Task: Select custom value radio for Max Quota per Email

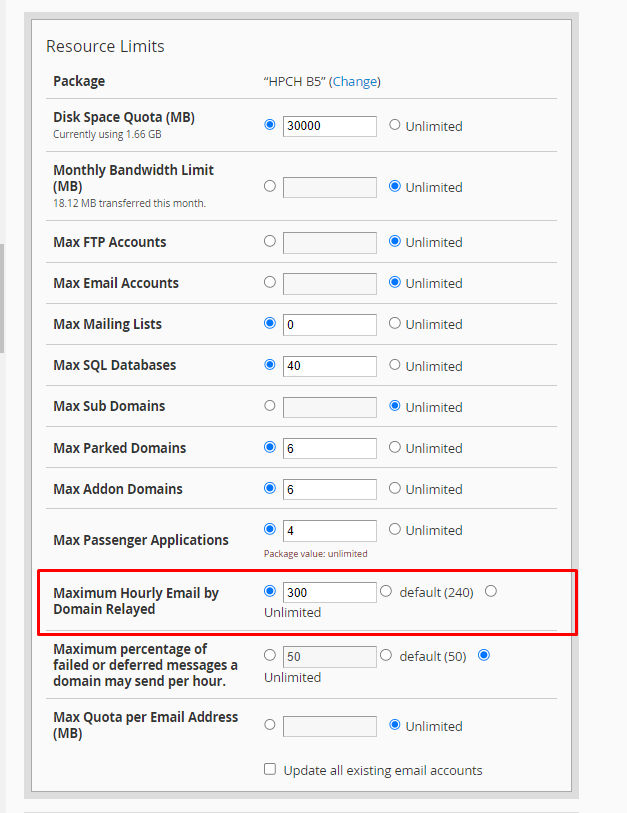Action: pos(270,725)
